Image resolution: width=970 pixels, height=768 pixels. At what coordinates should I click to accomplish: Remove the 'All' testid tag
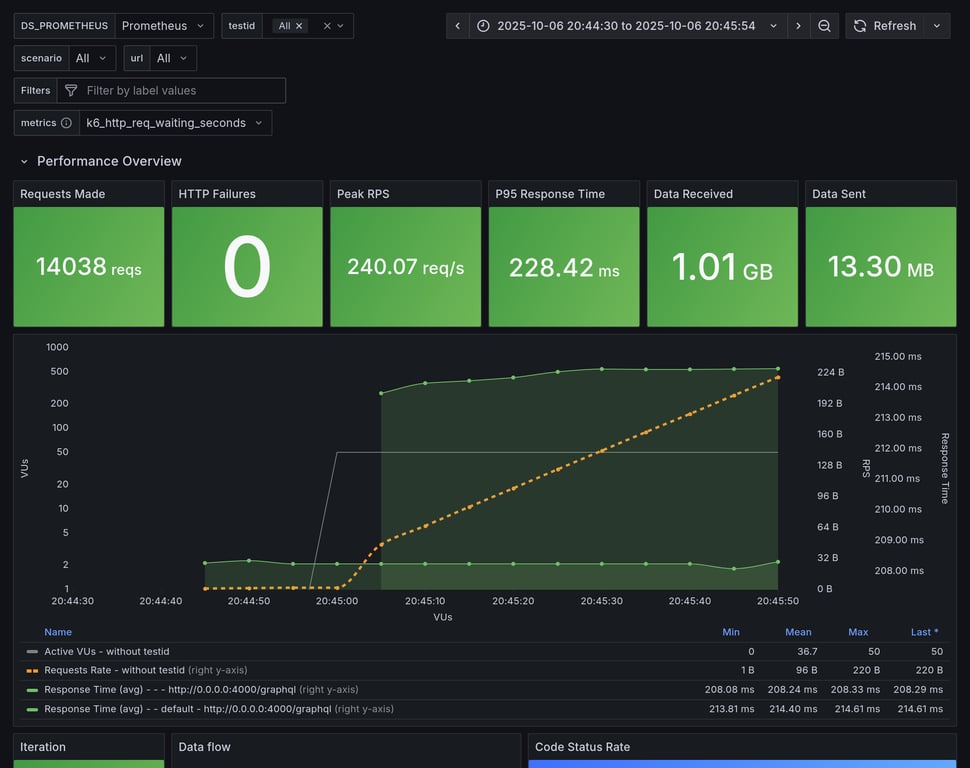pyautogui.click(x=299, y=26)
